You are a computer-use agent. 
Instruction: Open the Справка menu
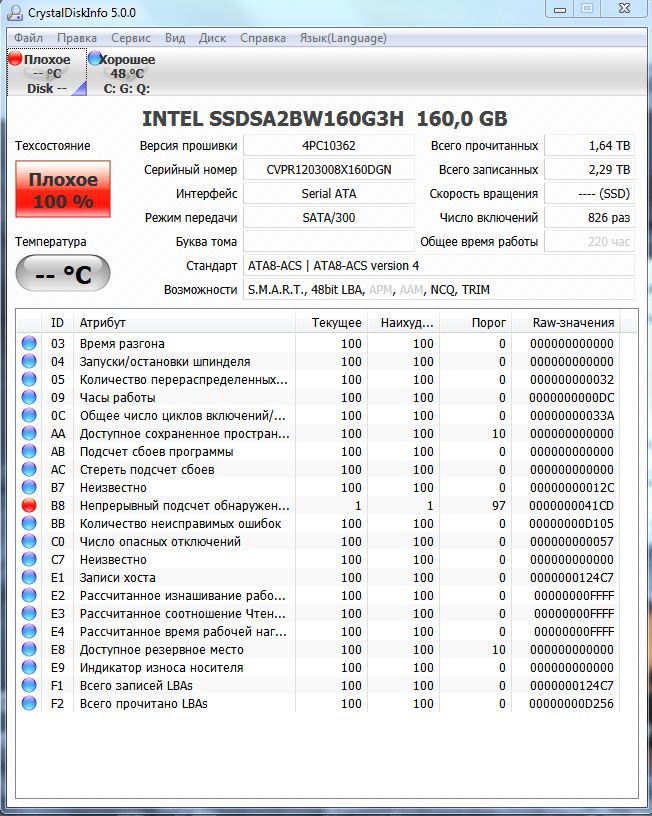pyautogui.click(x=263, y=38)
